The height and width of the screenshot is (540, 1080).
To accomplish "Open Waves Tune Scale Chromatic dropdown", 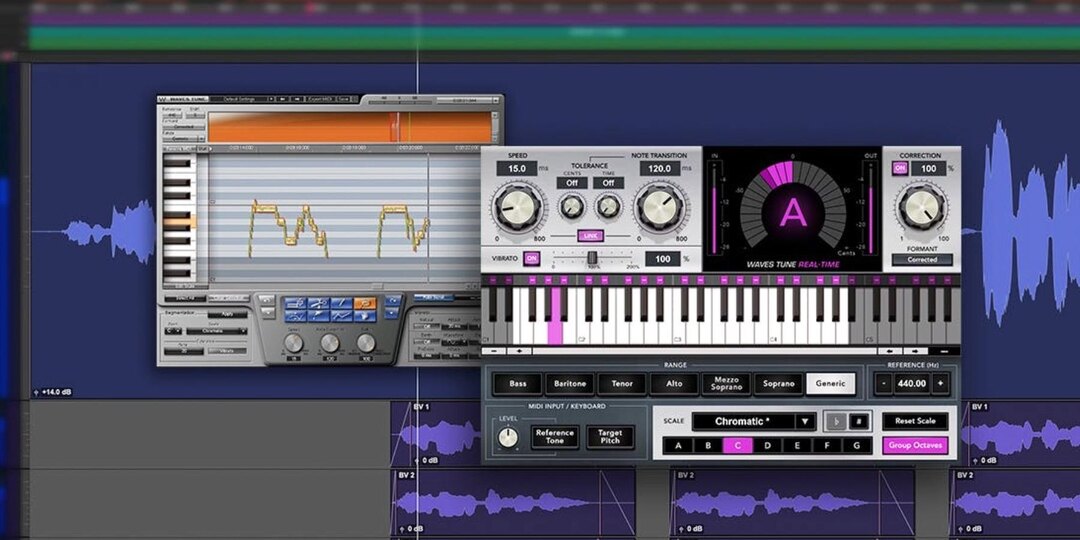I will point(217,331).
